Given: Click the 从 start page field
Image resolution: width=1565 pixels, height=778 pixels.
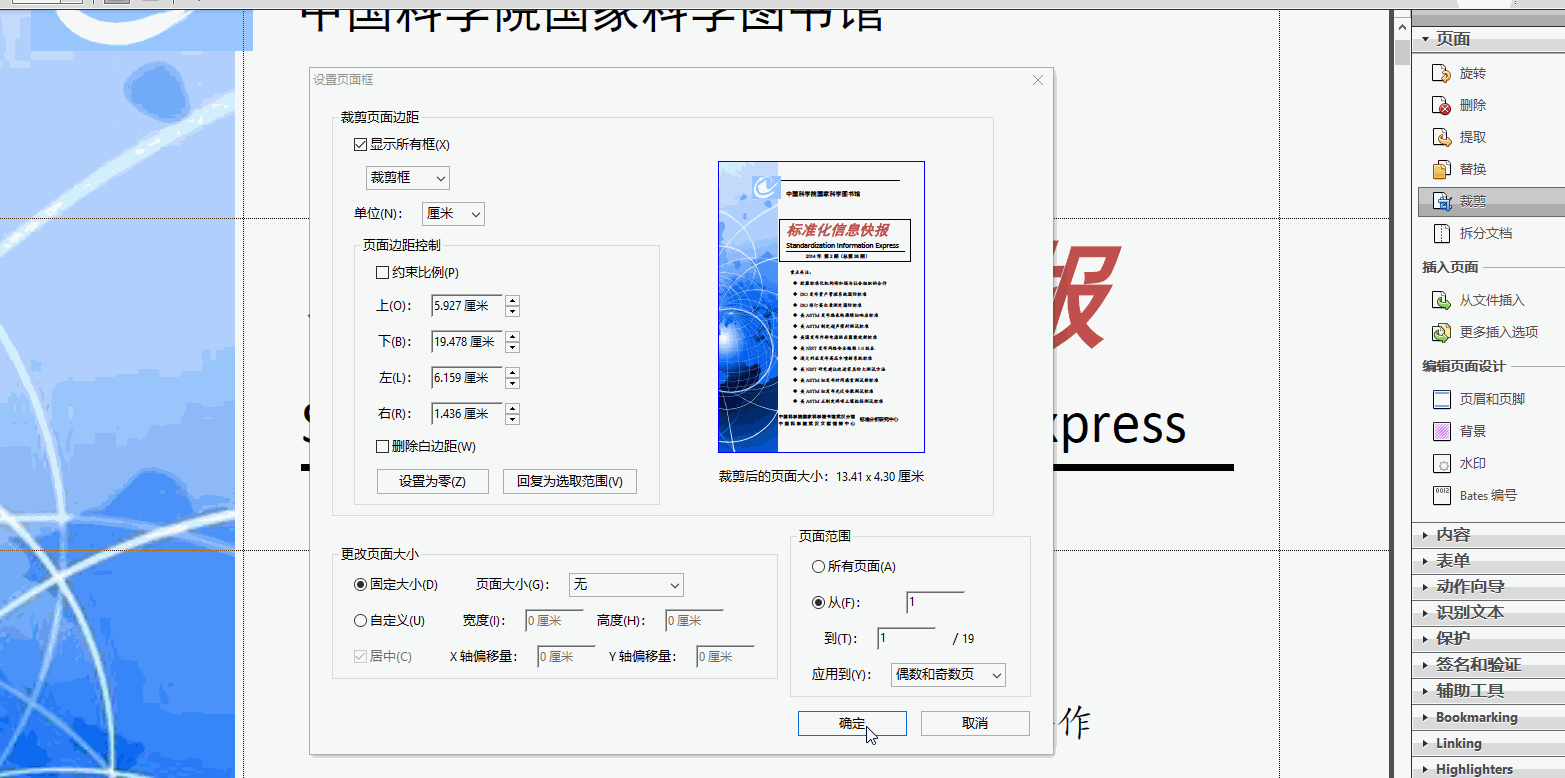Looking at the screenshot, I should click(x=935, y=603).
